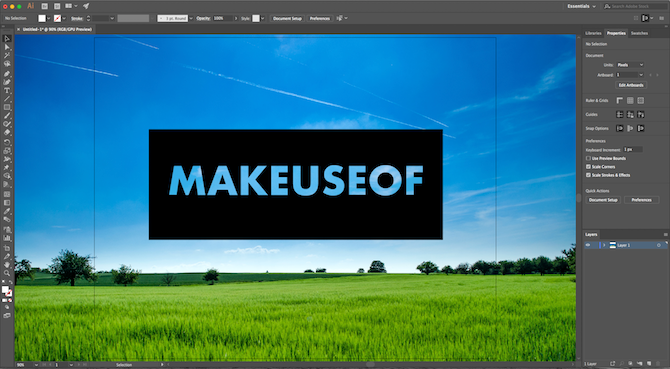
Task: Open the arrange documents dropdown
Action: [x=71, y=6]
